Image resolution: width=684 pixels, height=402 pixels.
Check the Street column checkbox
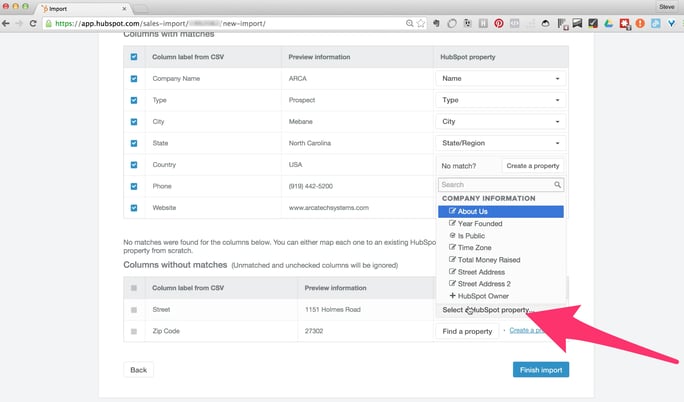tap(134, 310)
